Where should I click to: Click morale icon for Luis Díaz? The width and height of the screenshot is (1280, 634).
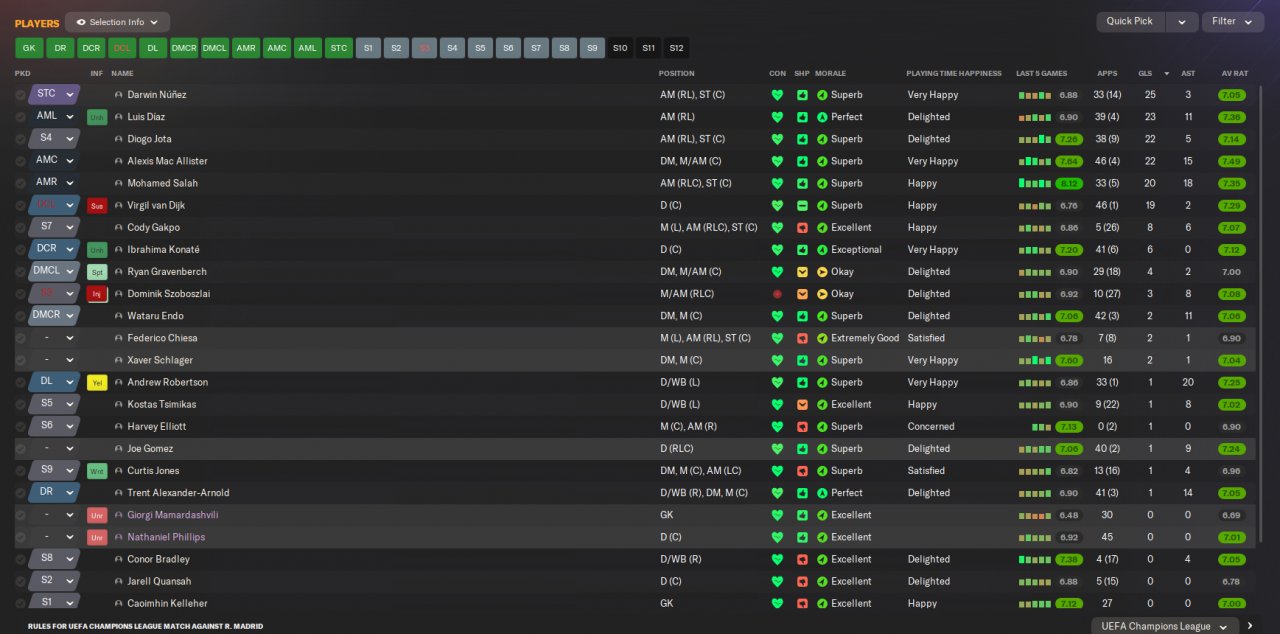coord(822,117)
